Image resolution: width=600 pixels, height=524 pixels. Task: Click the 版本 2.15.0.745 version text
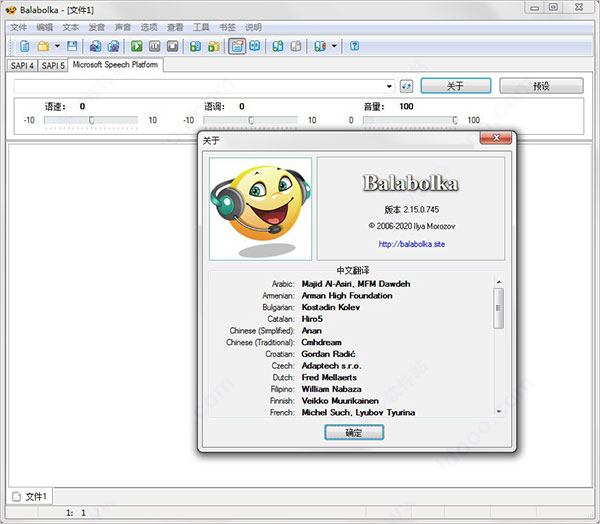[412, 209]
